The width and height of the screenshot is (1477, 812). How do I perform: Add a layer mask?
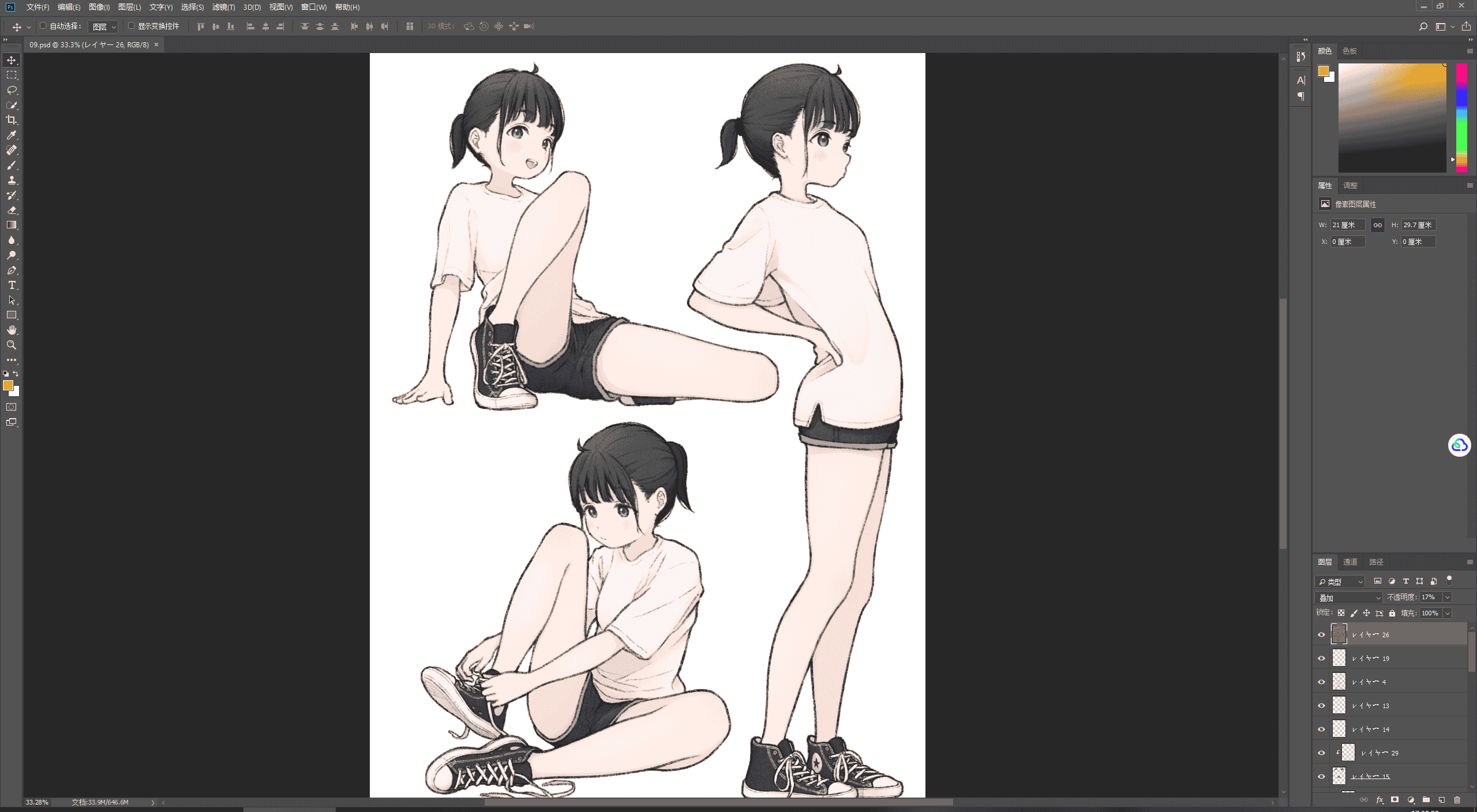(x=1394, y=800)
